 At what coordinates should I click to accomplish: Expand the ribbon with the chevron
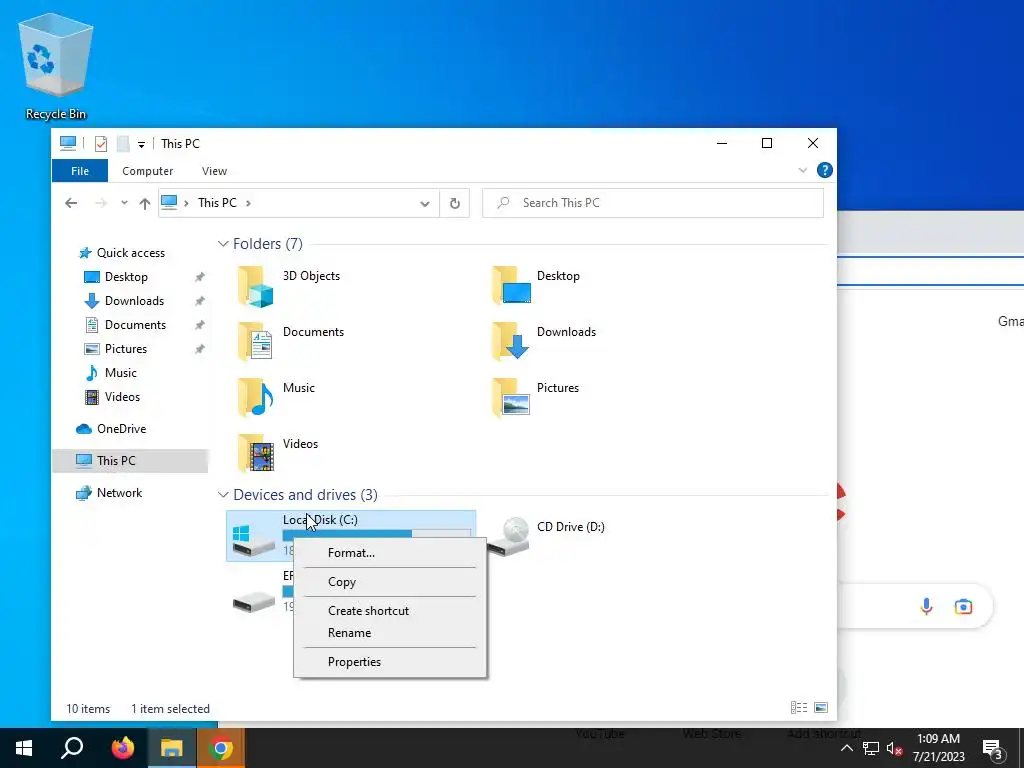tap(803, 170)
